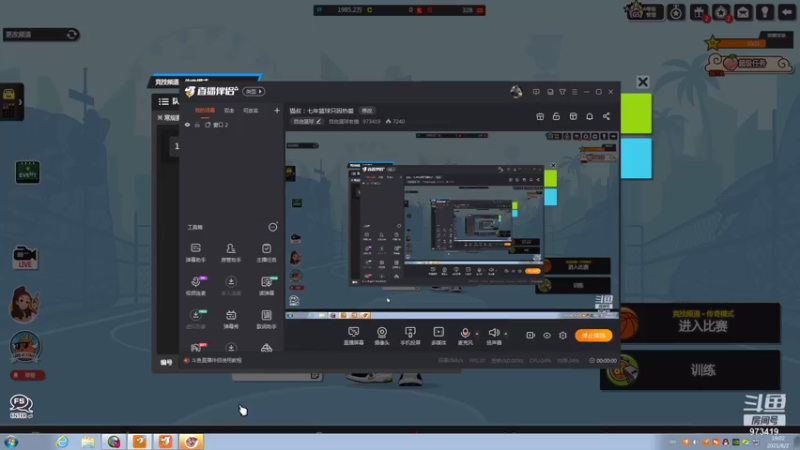
Task: Toggle the lock on Window 2 source
Action: pos(197,125)
